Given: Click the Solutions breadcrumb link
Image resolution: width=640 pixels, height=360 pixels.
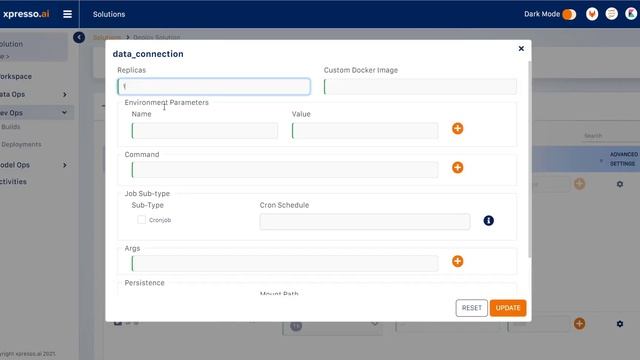Looking at the screenshot, I should tap(107, 37).
